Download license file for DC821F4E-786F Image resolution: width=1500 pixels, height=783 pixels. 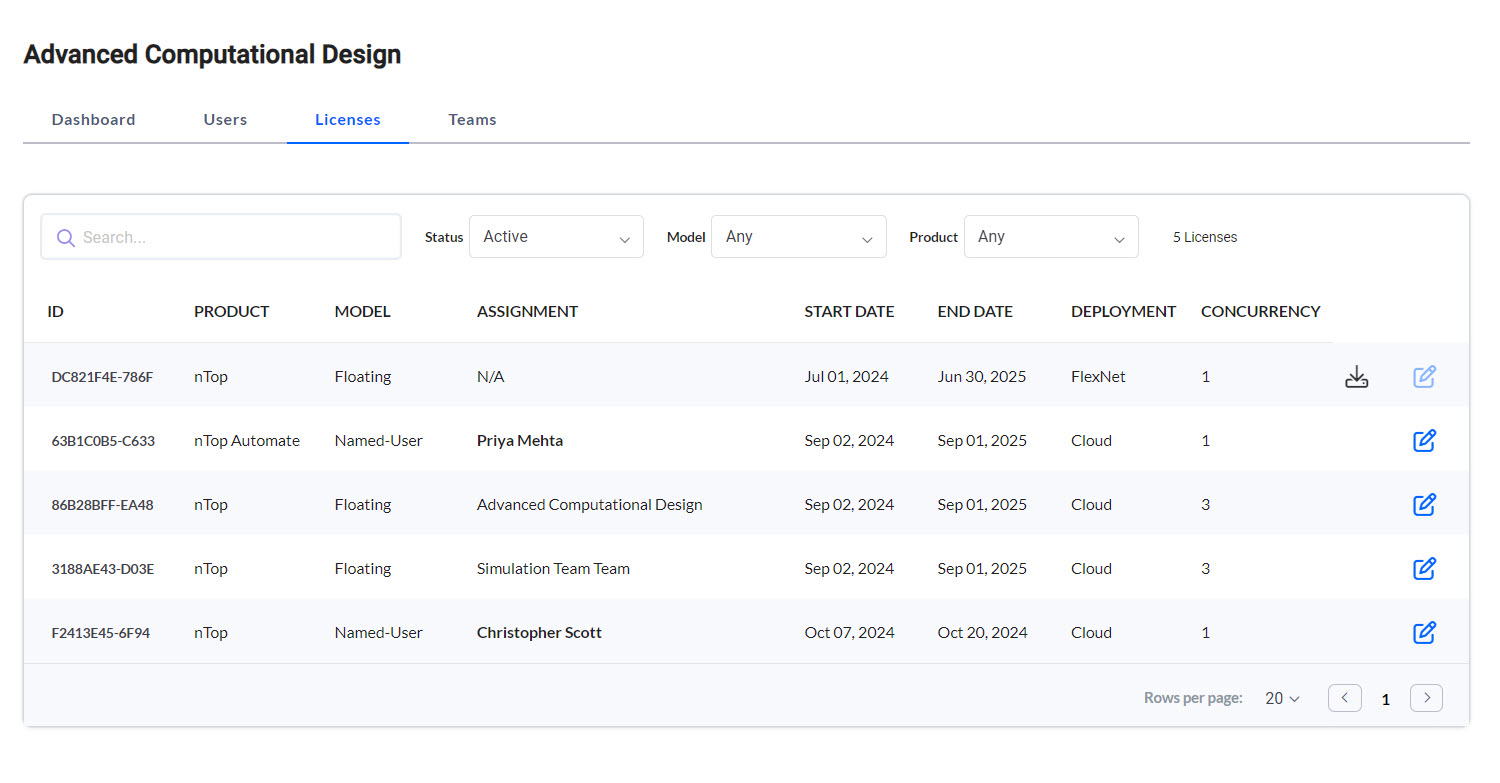(x=1356, y=377)
